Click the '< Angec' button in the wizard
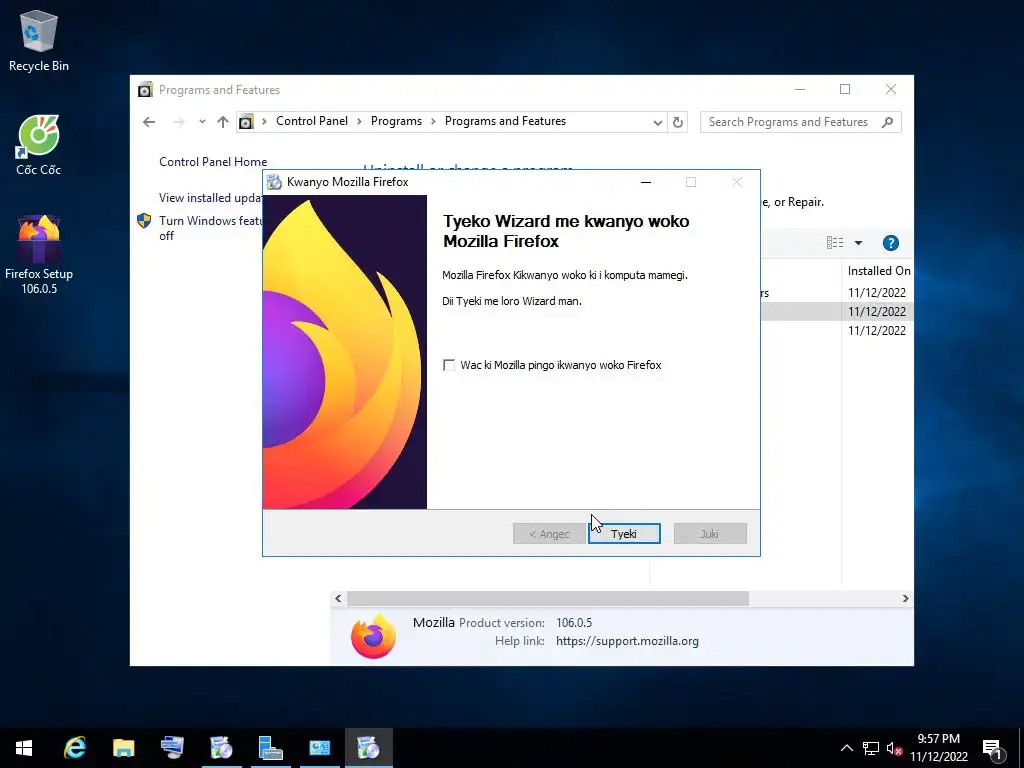 [x=549, y=534]
